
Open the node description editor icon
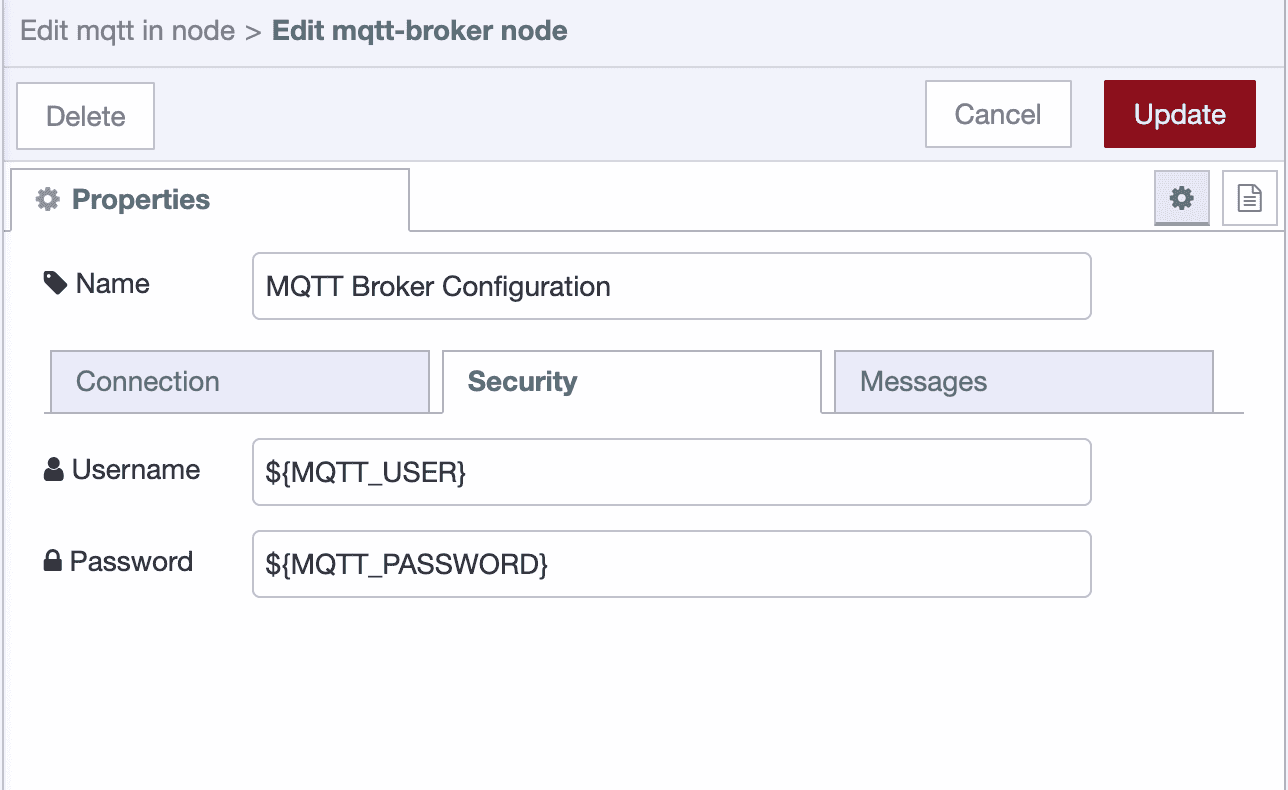tap(1250, 198)
